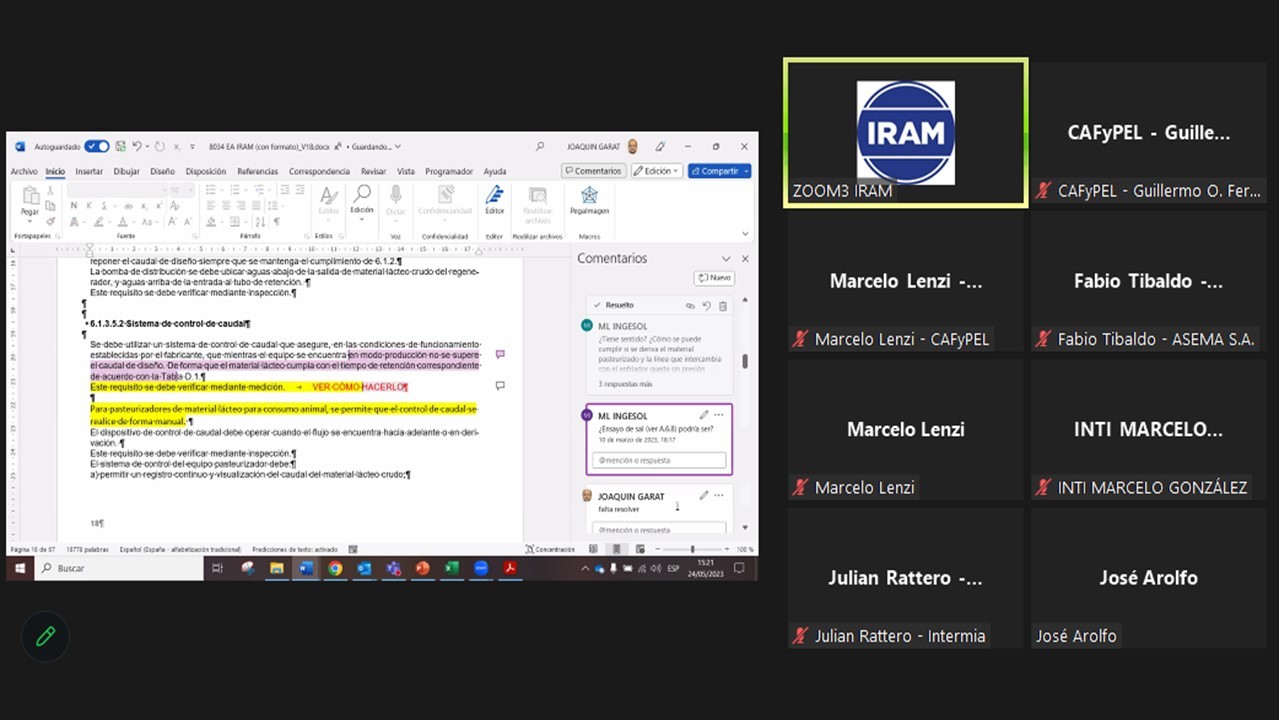Toggle the Autoguardado switch
The height and width of the screenshot is (720, 1280).
click(x=97, y=146)
